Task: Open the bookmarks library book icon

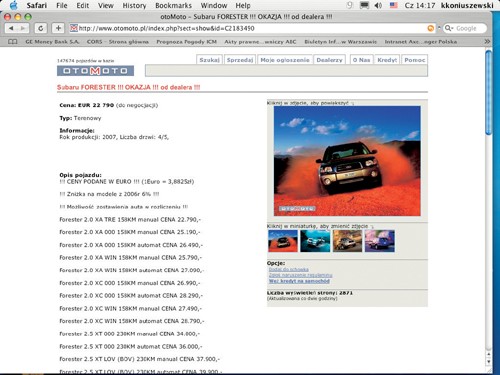Action: (13, 42)
